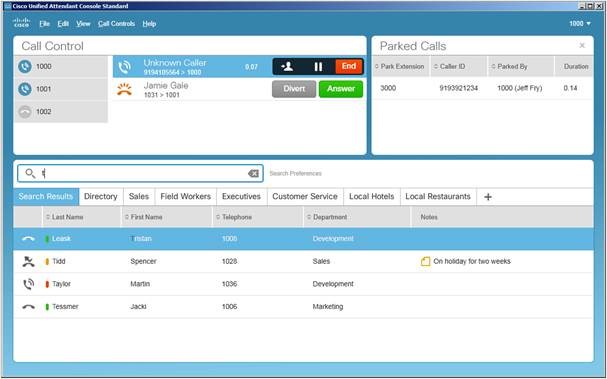This screenshot has height=379, width=607.
Task: Click Unknown Caller name text
Action: coord(175,63)
